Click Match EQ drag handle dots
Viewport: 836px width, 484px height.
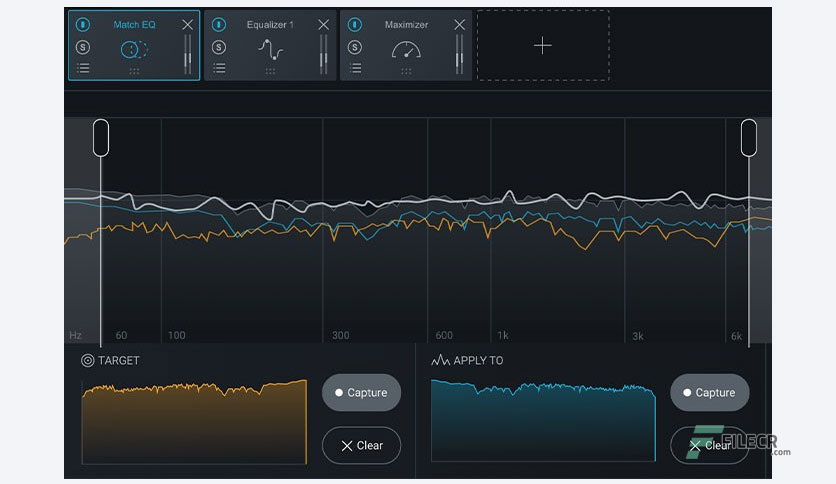pos(134,71)
